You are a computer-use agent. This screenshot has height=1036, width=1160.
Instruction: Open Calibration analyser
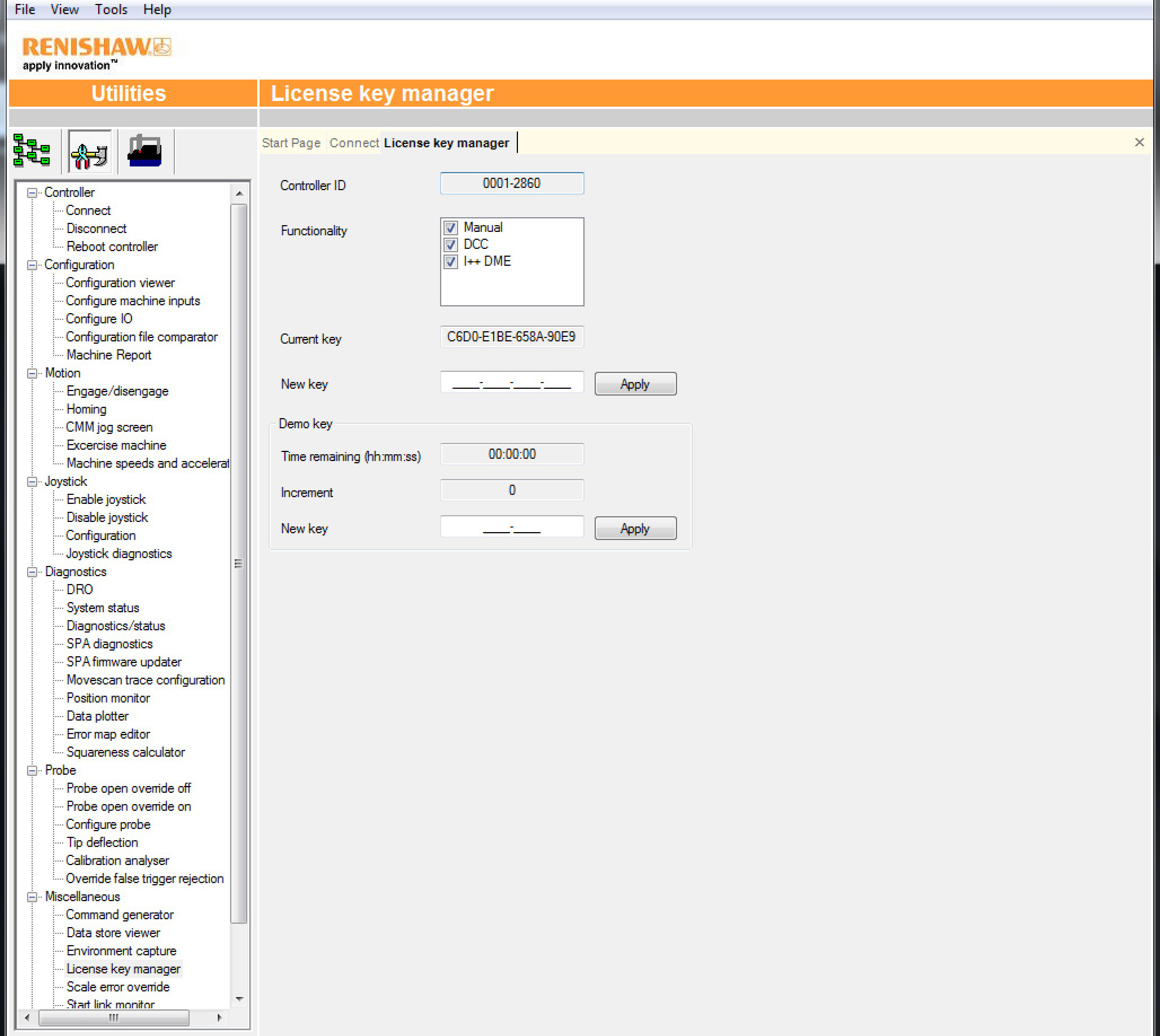pyautogui.click(x=117, y=861)
